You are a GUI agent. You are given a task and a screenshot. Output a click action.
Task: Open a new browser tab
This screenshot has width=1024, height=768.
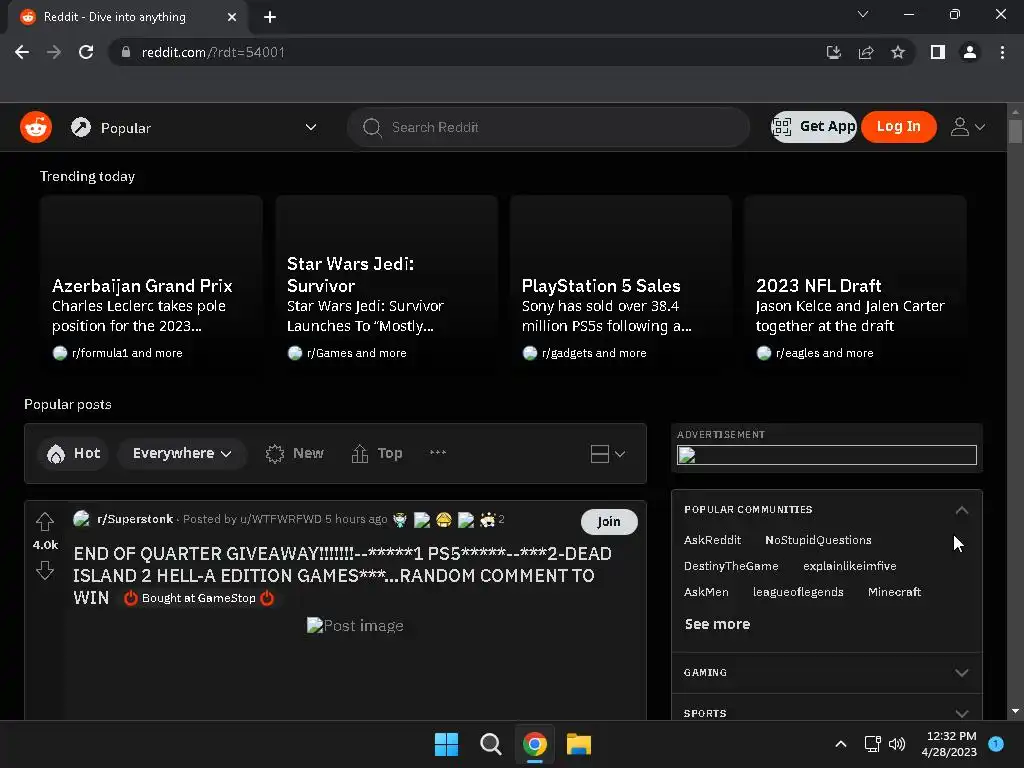click(270, 17)
